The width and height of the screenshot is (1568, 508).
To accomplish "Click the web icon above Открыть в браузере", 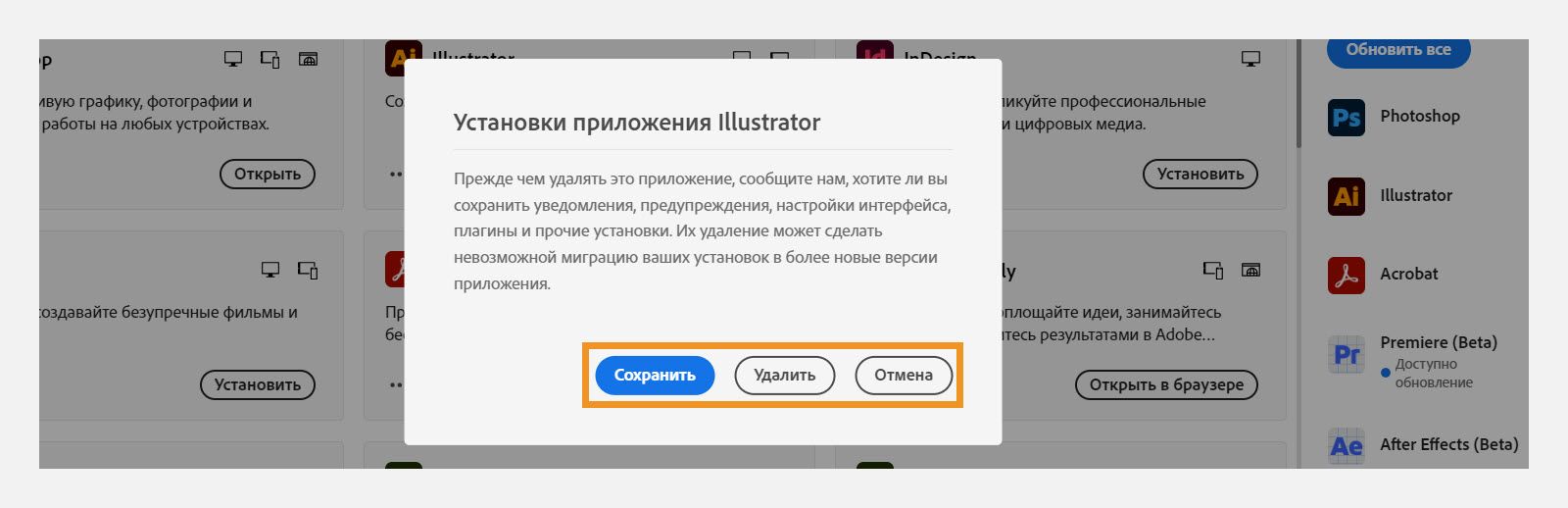I will (1250, 270).
